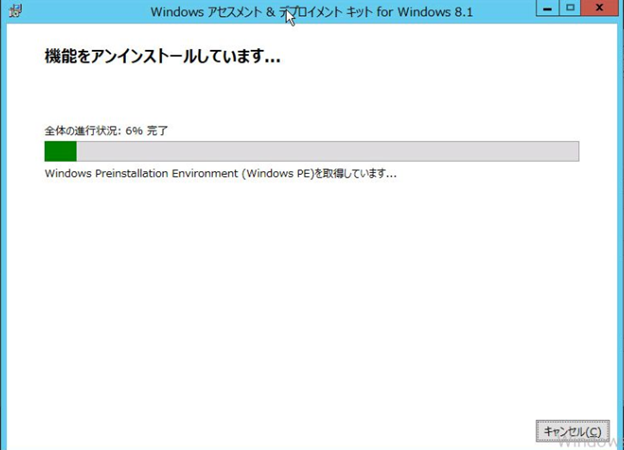Click the Windows PE を取得しています status text
624x450 pixels.
[220, 173]
